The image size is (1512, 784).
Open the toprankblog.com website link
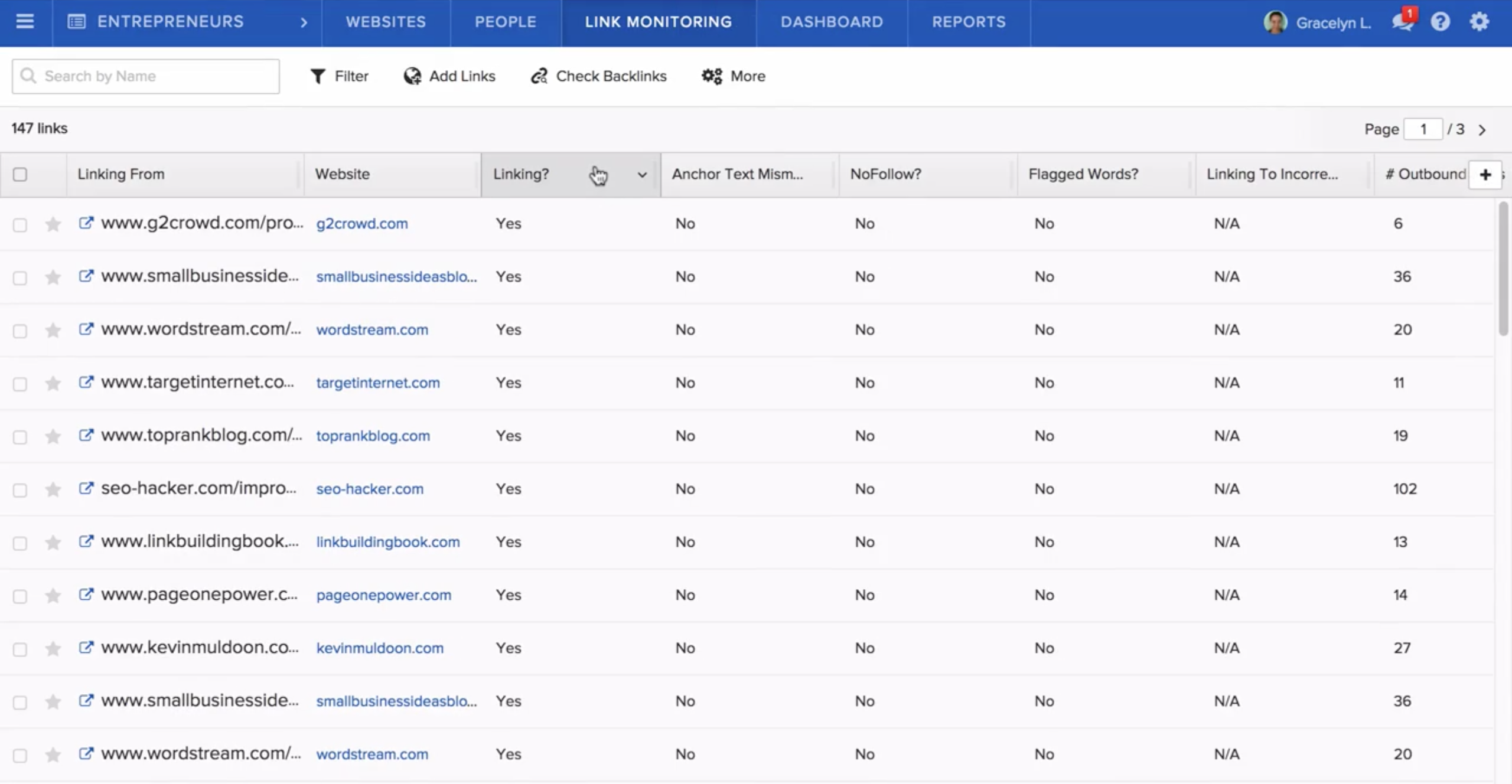point(373,436)
